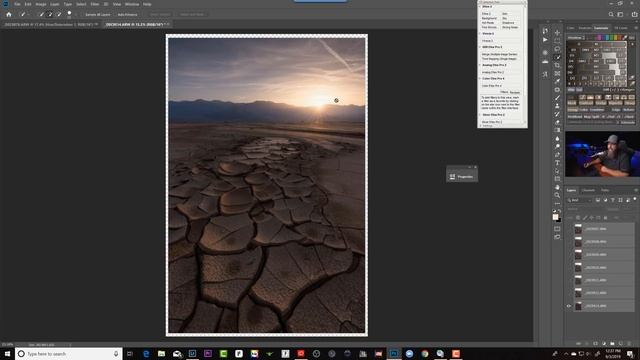Click Tone Mapping (Single Image) in Nik panel
The image size is (640, 360).
pos(499,59)
